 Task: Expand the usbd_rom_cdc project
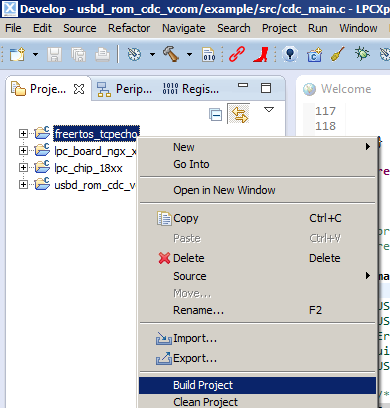pyautogui.click(x=23, y=184)
